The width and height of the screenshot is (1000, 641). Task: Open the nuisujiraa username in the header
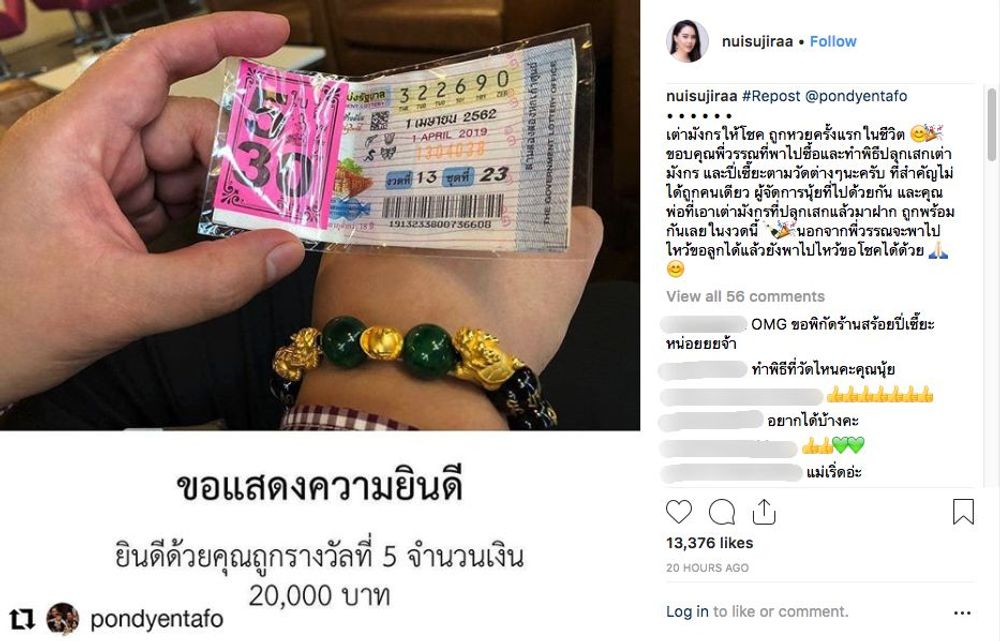[x=758, y=41]
